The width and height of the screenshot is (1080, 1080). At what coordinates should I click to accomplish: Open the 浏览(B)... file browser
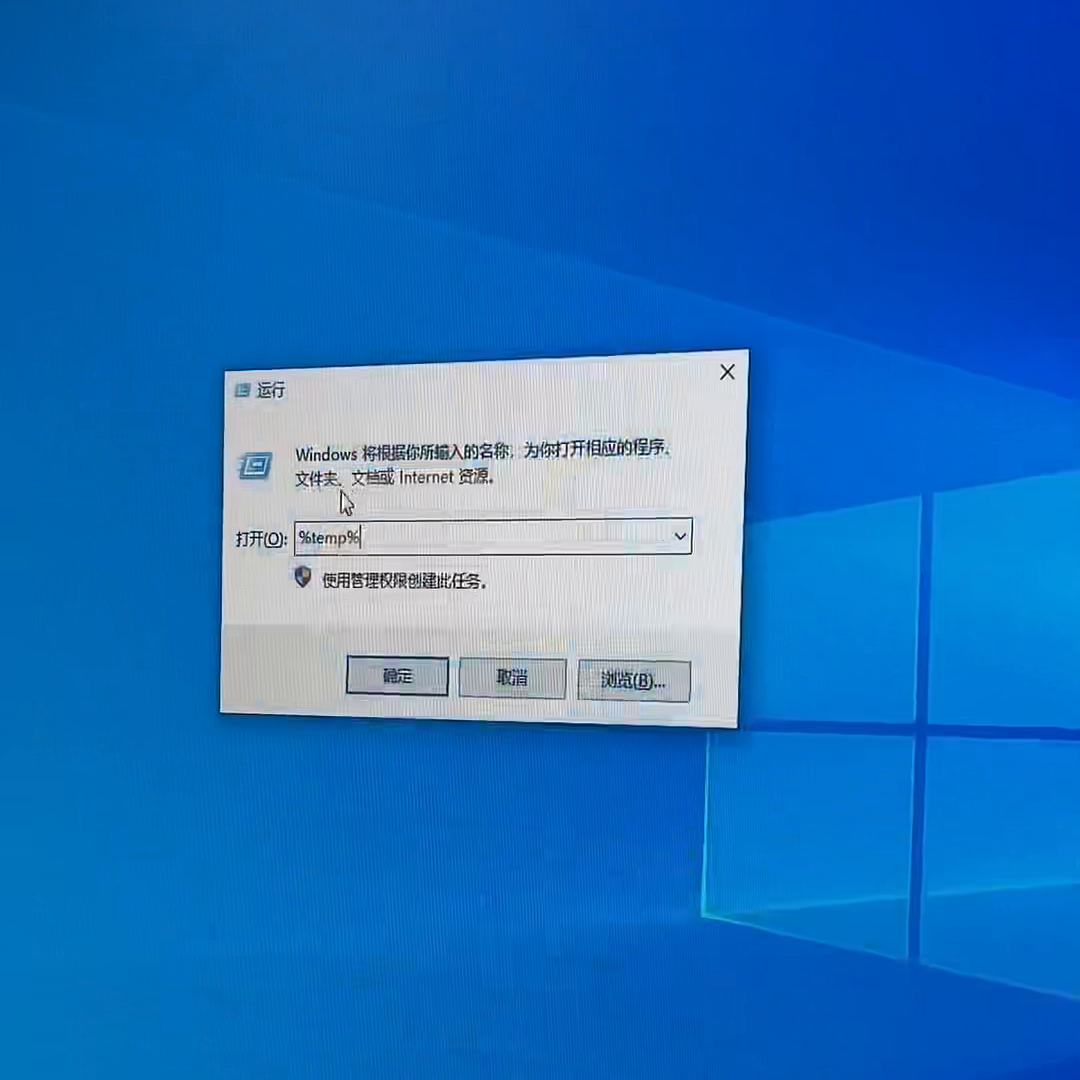pos(634,681)
